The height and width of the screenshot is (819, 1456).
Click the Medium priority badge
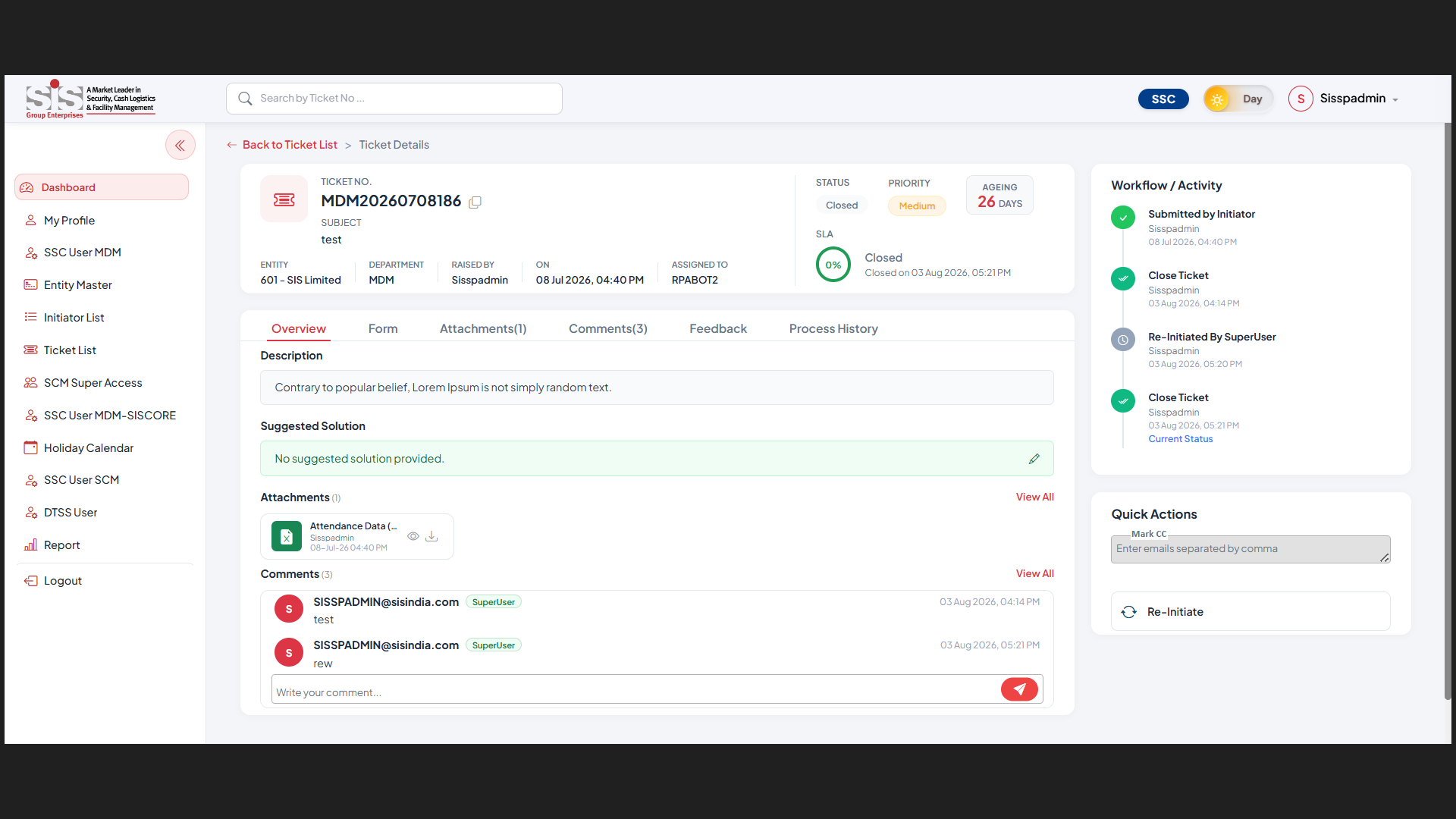[917, 206]
